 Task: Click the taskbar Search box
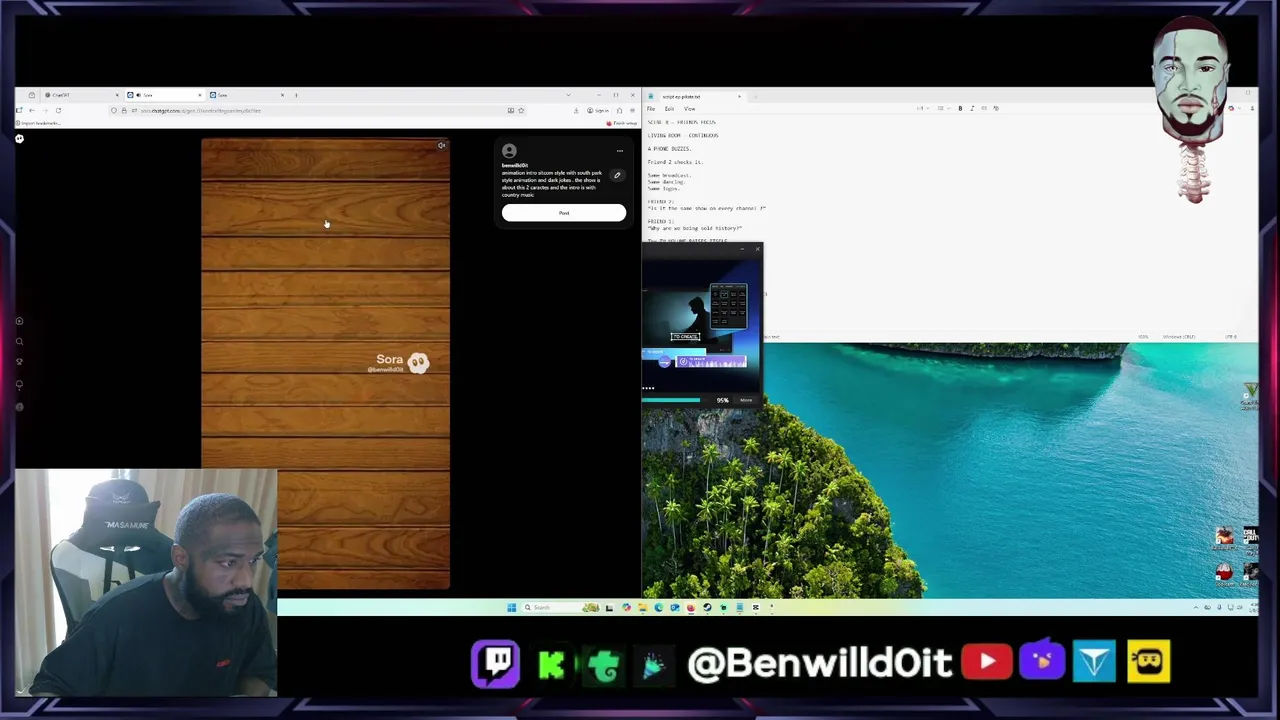click(560, 607)
